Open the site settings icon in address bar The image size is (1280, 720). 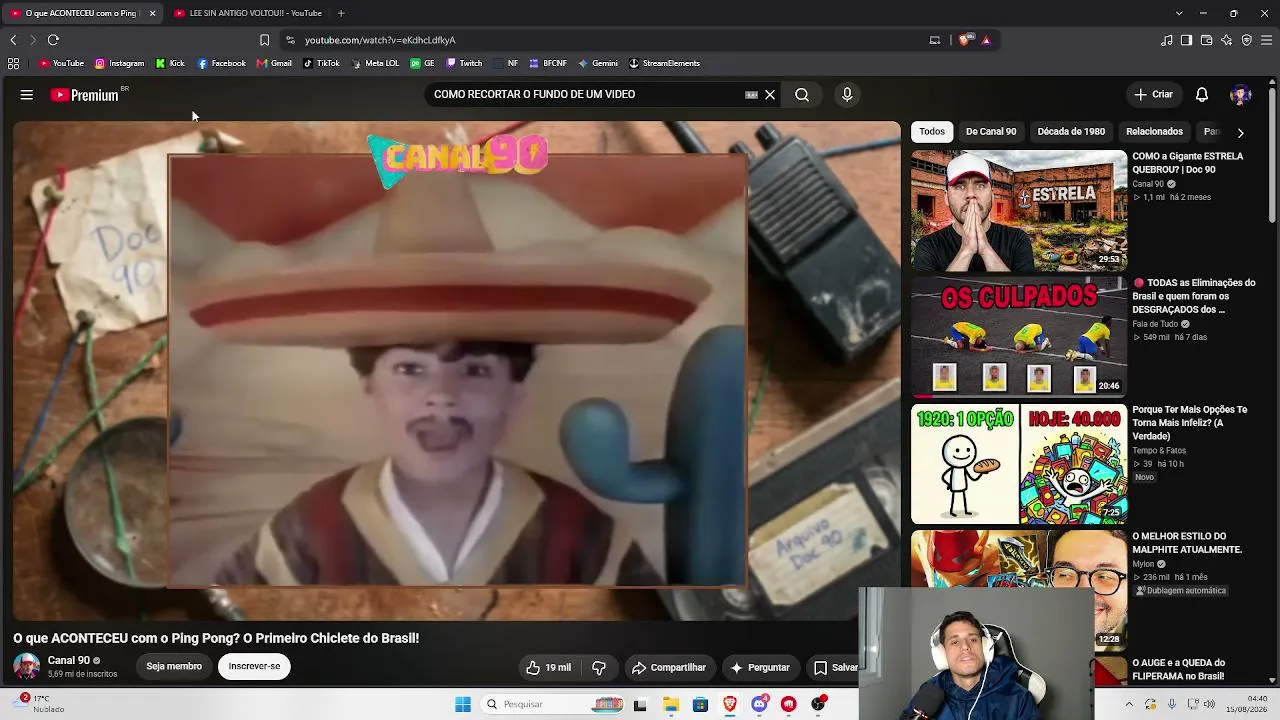(x=290, y=40)
